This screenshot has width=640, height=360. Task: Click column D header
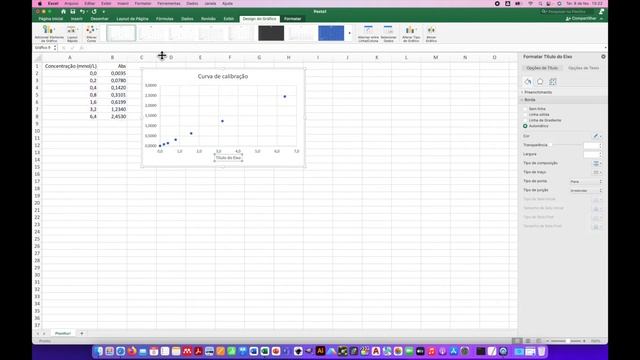[171, 58]
